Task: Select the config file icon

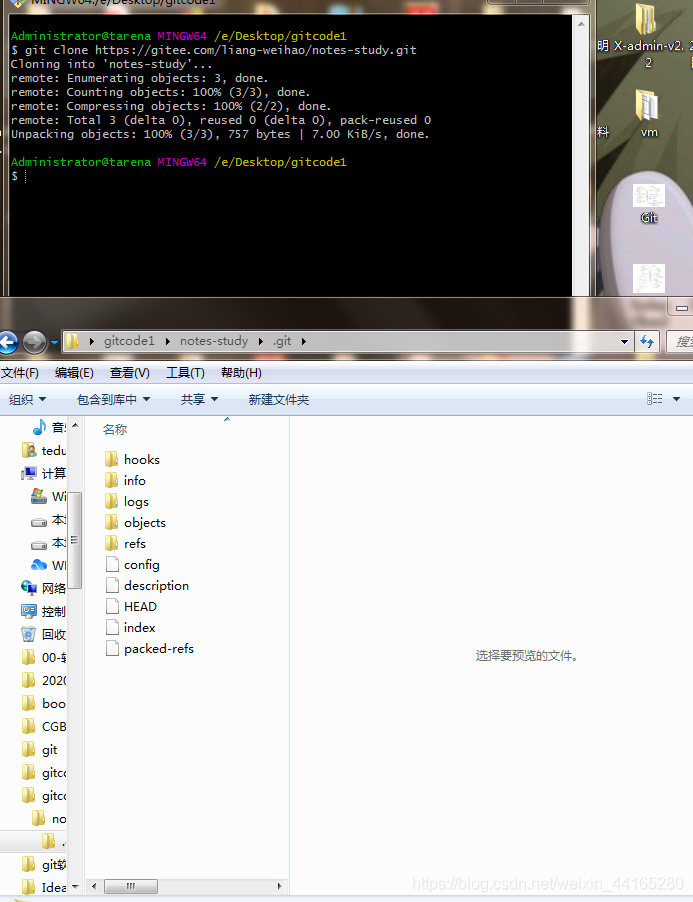Action: pyautogui.click(x=113, y=564)
